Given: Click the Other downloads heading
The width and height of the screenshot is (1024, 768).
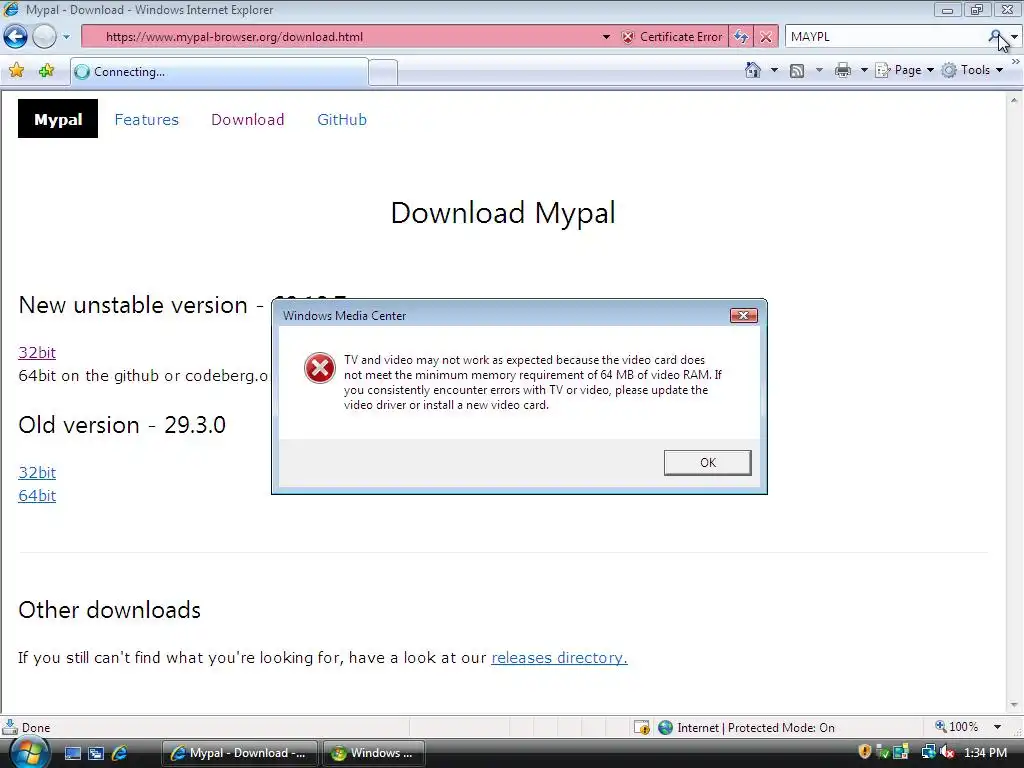Looking at the screenshot, I should coord(110,610).
